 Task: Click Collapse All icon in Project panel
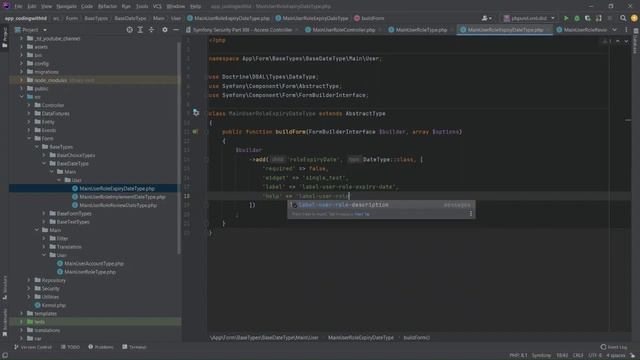(151, 30)
